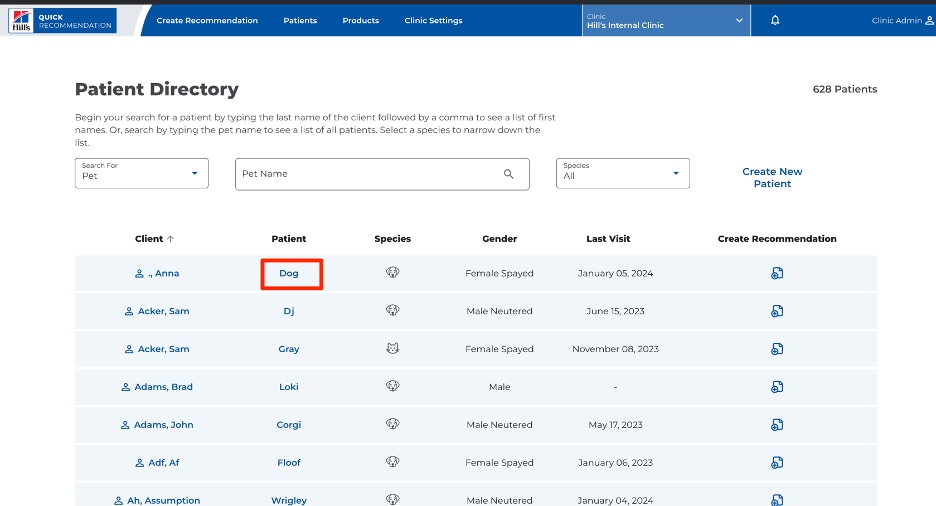Click the Hill's Quick Recommendation logo
The height and width of the screenshot is (506, 936).
tap(62, 21)
